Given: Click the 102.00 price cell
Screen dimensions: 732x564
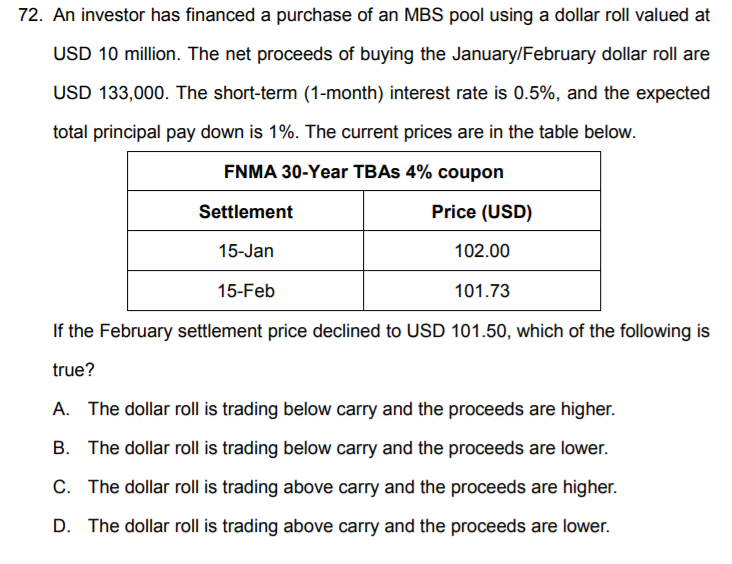Looking at the screenshot, I should coord(481,251).
